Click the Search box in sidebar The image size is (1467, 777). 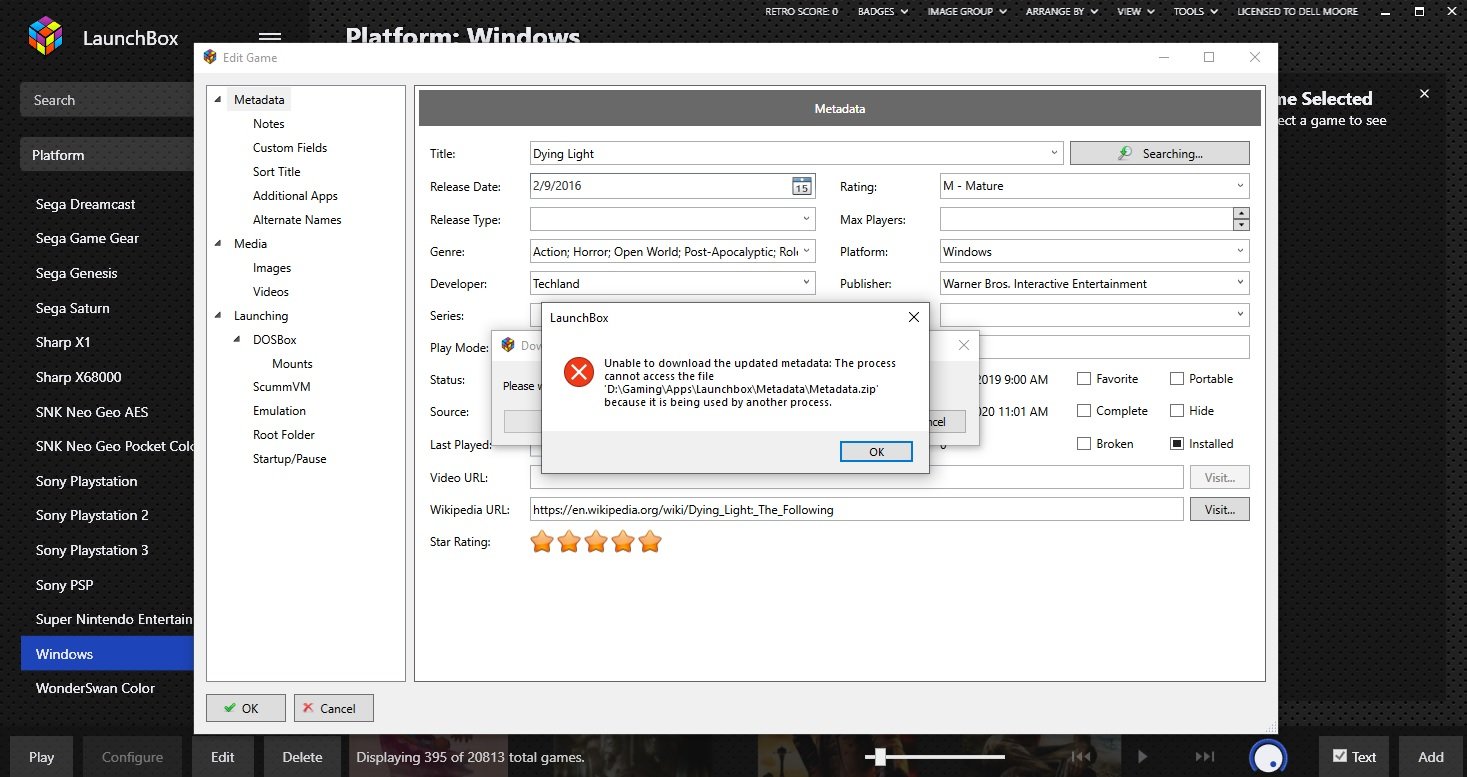(x=107, y=100)
